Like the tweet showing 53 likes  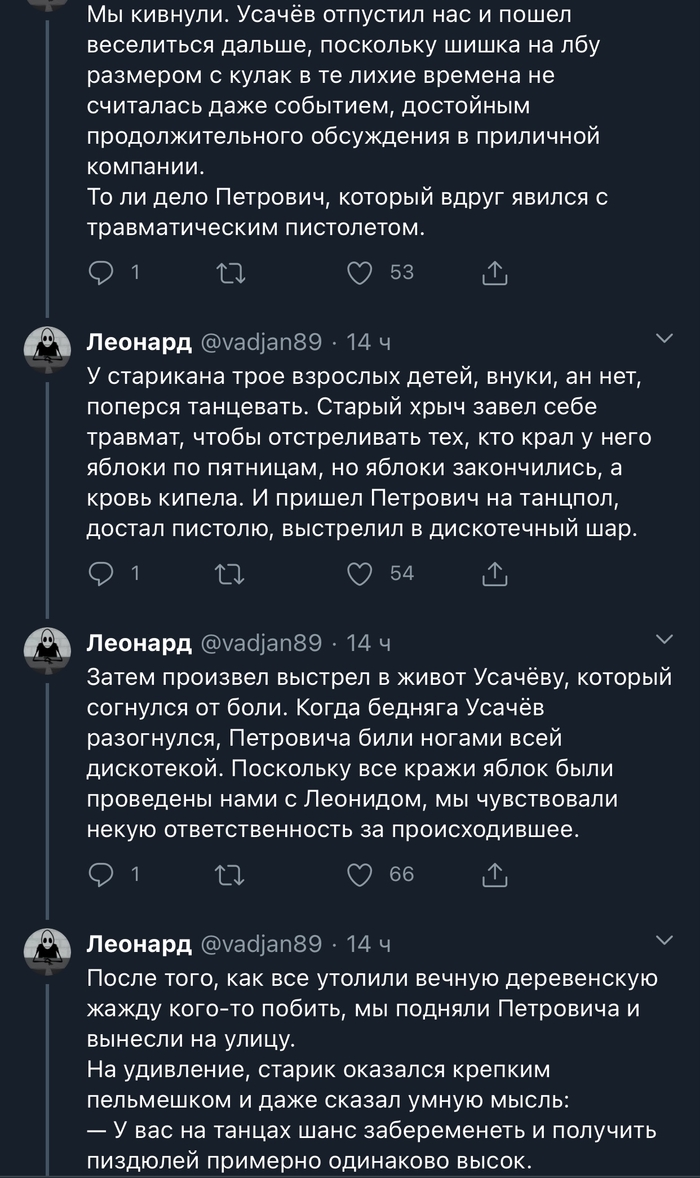[360, 273]
